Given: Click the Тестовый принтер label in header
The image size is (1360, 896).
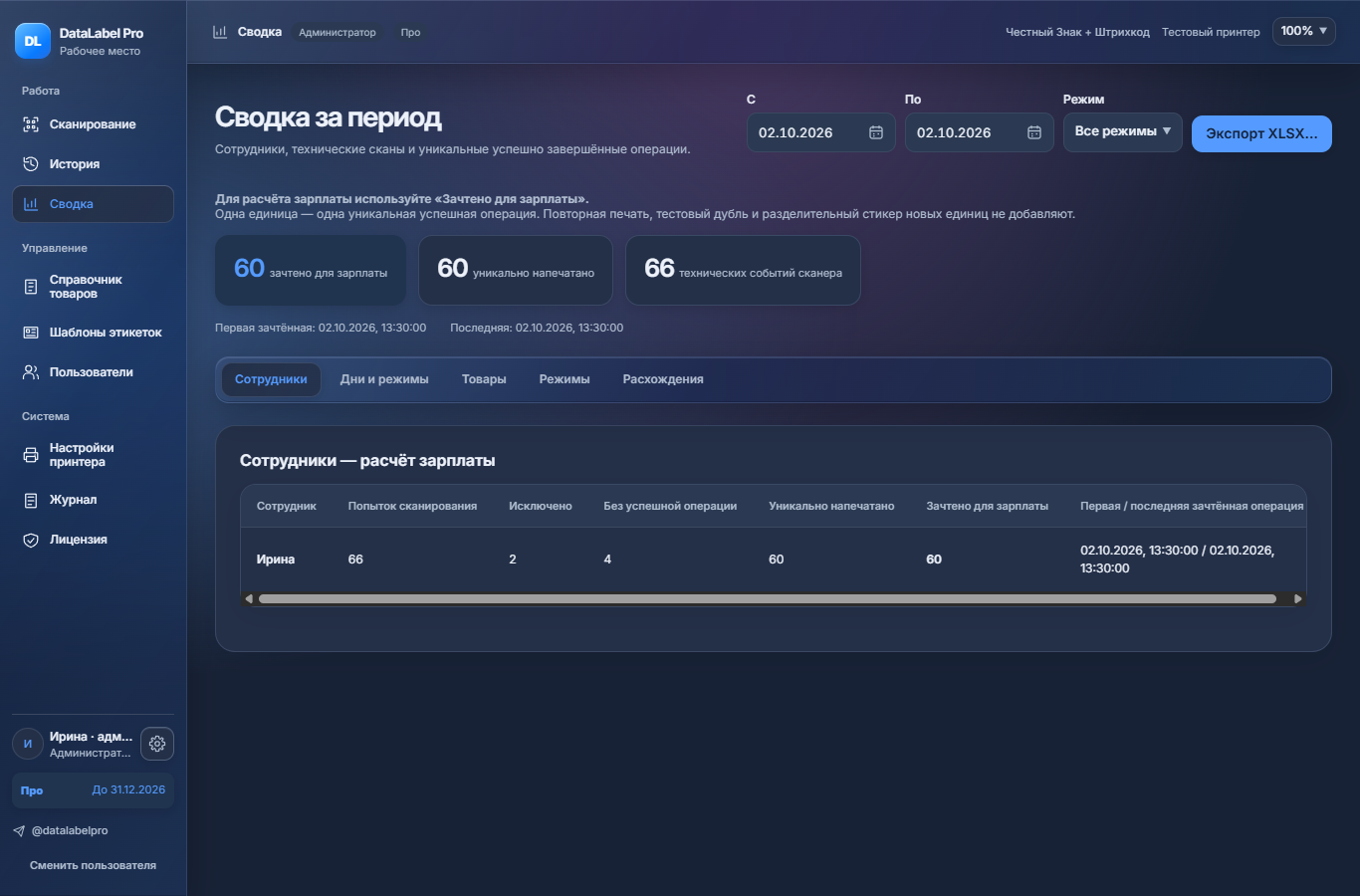Looking at the screenshot, I should pyautogui.click(x=1211, y=32).
